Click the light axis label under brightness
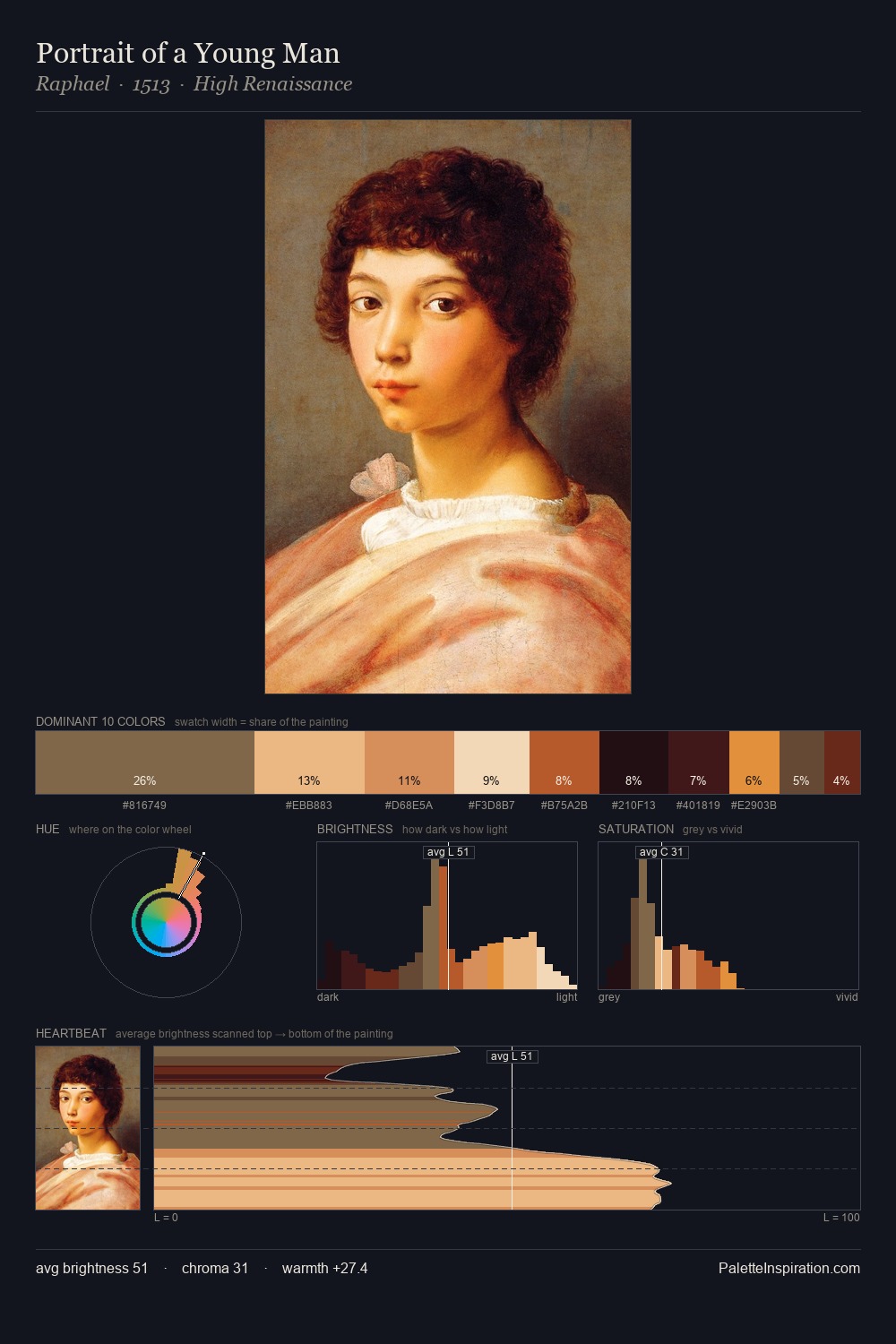The width and height of the screenshot is (896, 1344). 566,997
